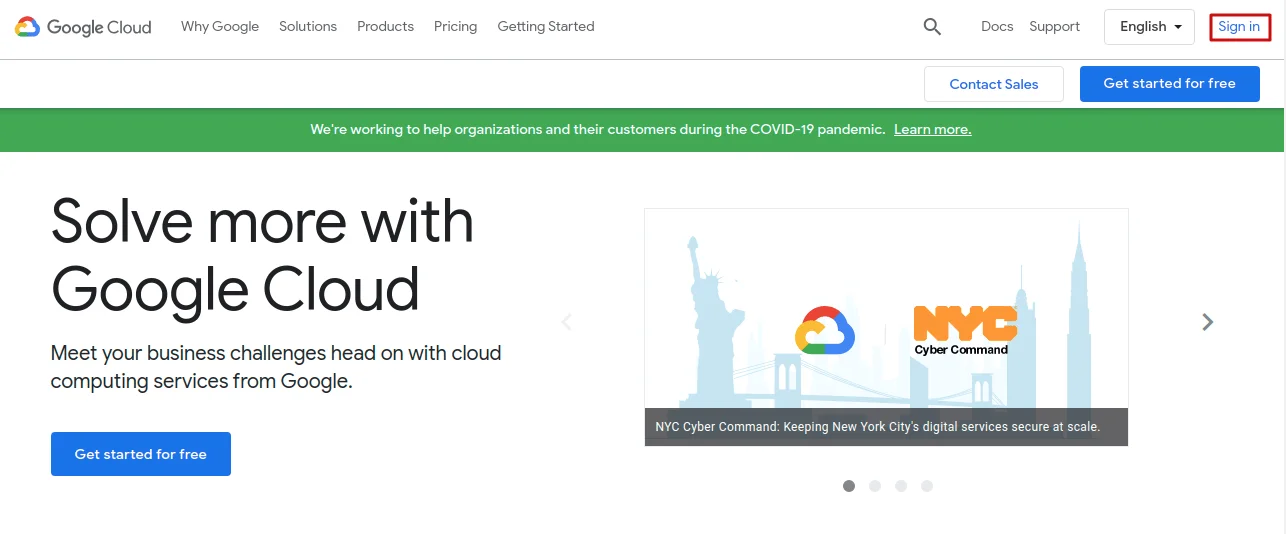Select the third carousel dot indicator
This screenshot has height=534, width=1286.
(x=901, y=486)
